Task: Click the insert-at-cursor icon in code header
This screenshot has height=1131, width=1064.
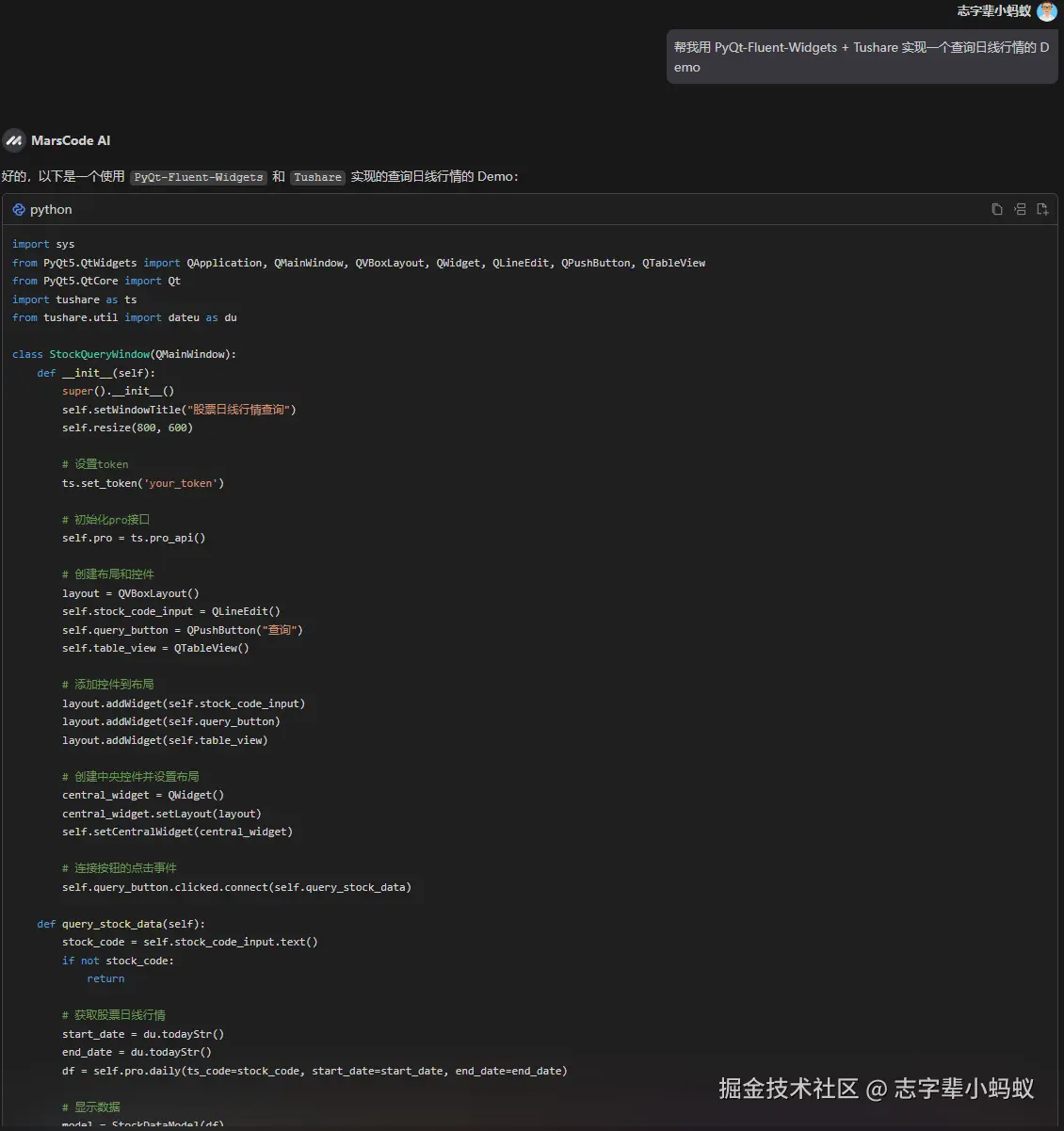Action: click(x=1020, y=209)
